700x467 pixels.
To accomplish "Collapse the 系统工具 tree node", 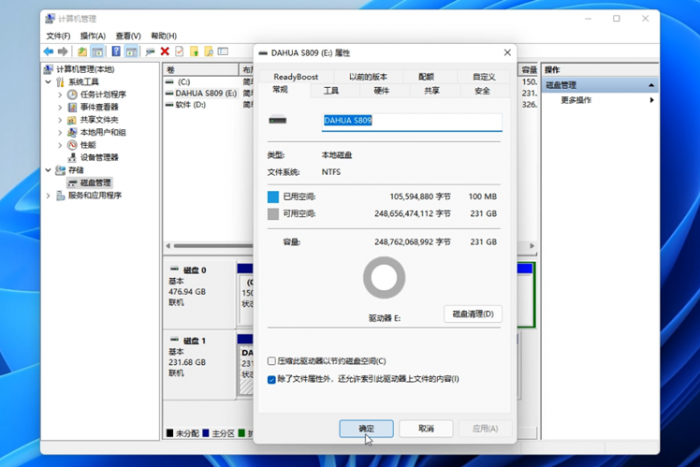I will (x=48, y=82).
